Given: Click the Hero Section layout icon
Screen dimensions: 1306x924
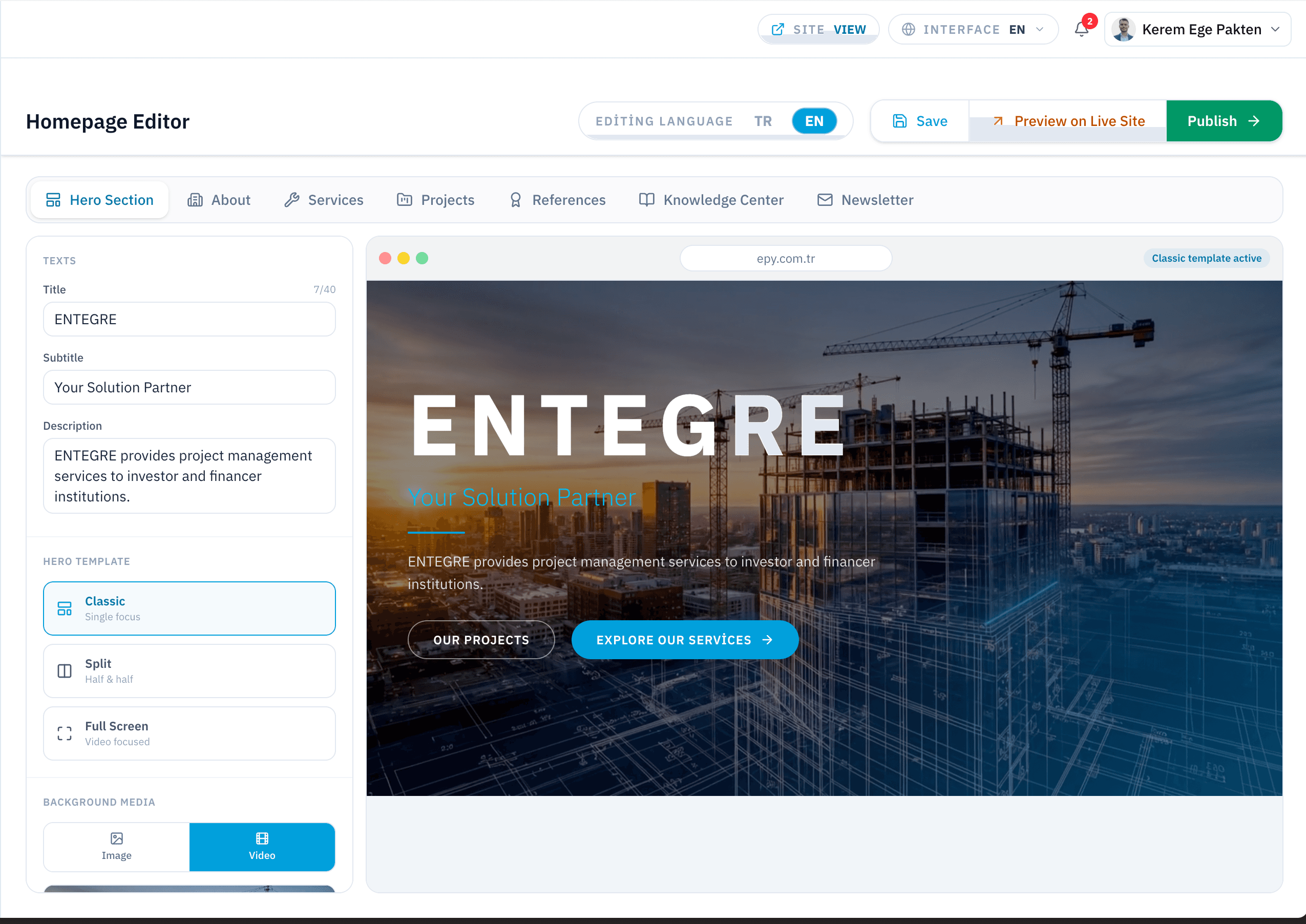Looking at the screenshot, I should pyautogui.click(x=53, y=200).
